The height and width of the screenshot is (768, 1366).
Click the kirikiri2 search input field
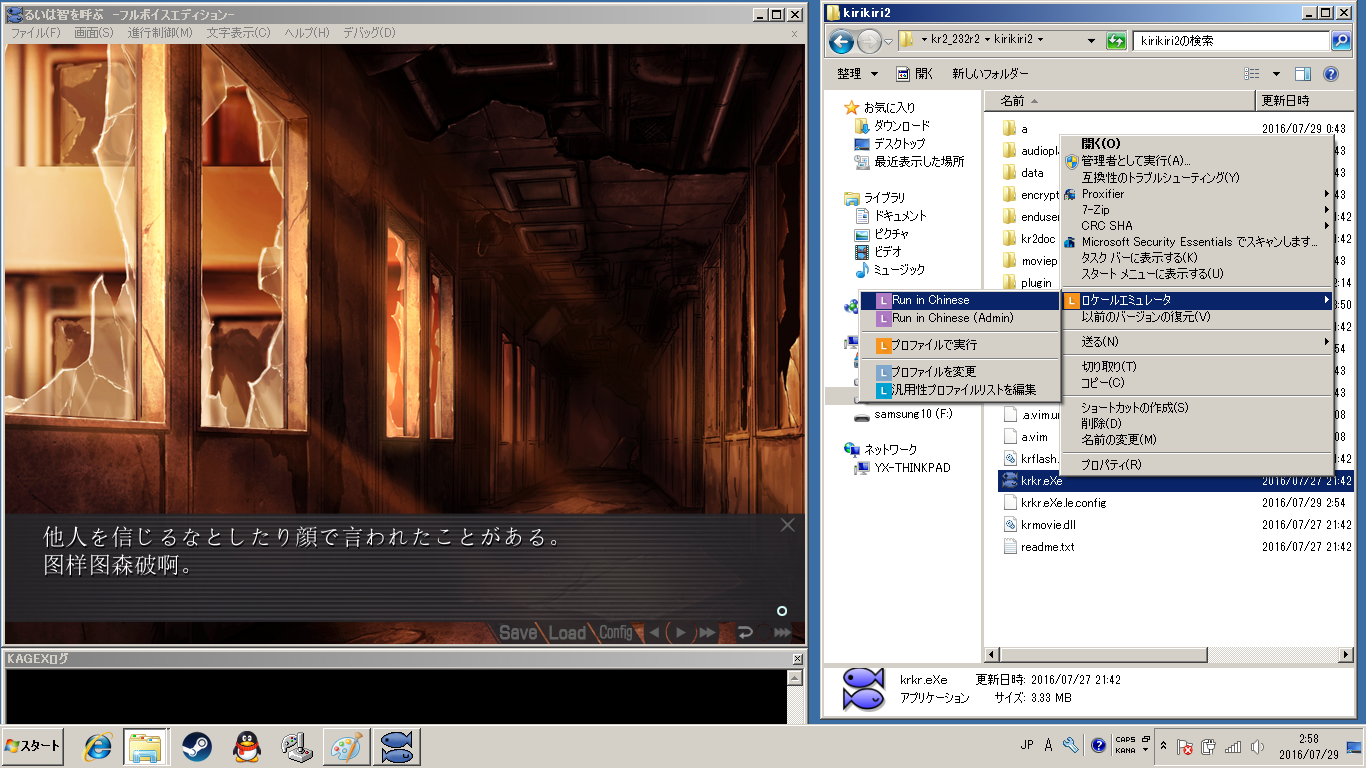tap(1230, 41)
